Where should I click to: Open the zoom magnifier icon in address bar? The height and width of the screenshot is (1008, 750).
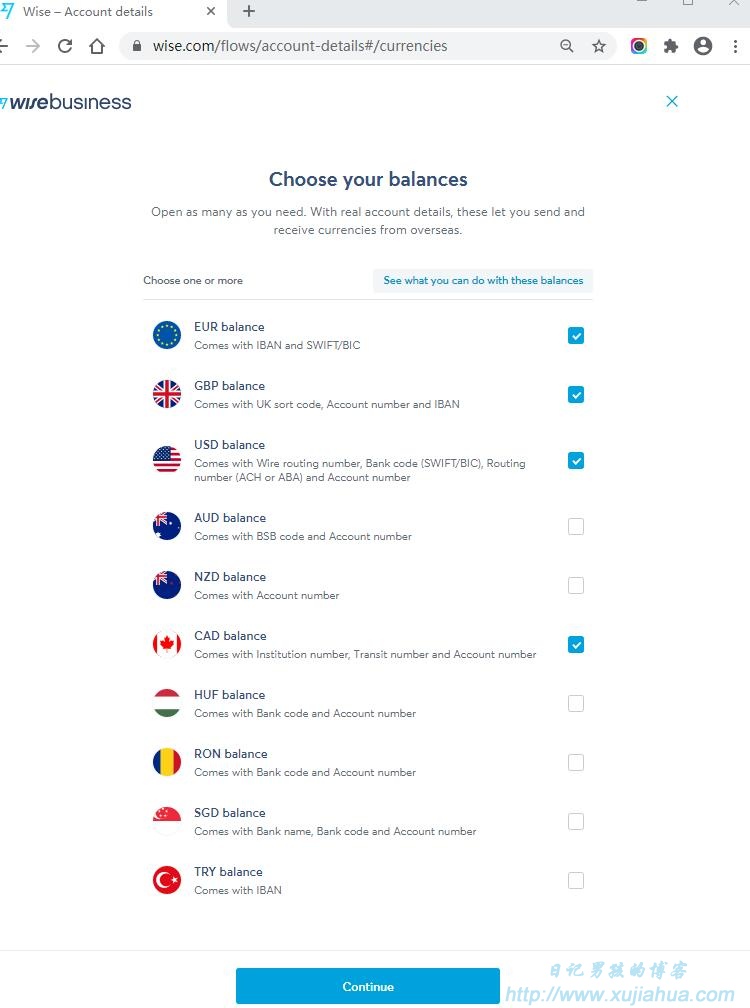(x=566, y=46)
